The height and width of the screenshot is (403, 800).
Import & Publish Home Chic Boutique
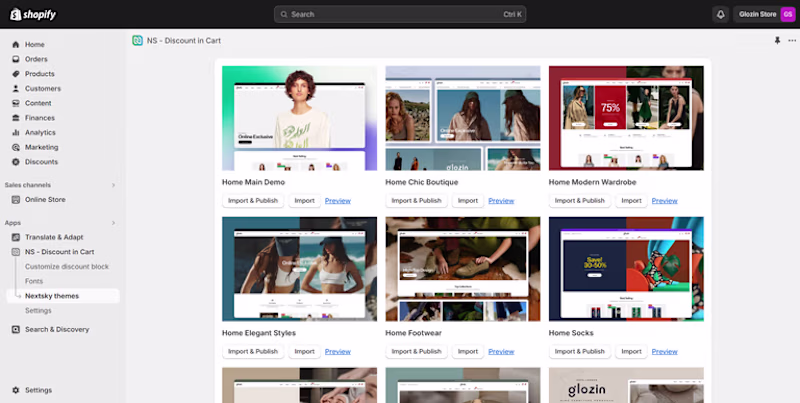click(x=416, y=201)
